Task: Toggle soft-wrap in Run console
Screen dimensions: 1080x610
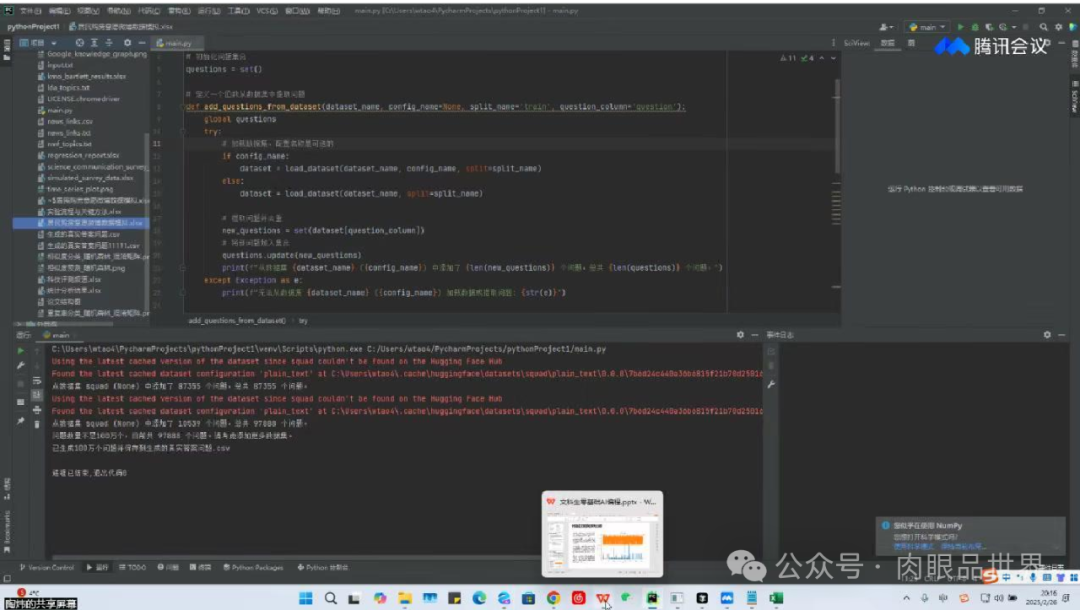Action: click(37, 381)
